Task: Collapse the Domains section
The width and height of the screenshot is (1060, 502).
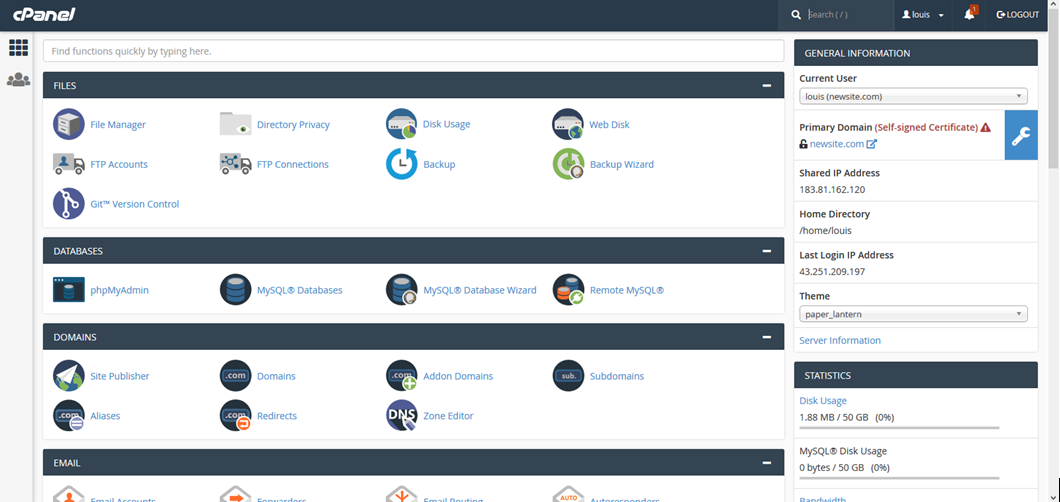Action: (767, 336)
